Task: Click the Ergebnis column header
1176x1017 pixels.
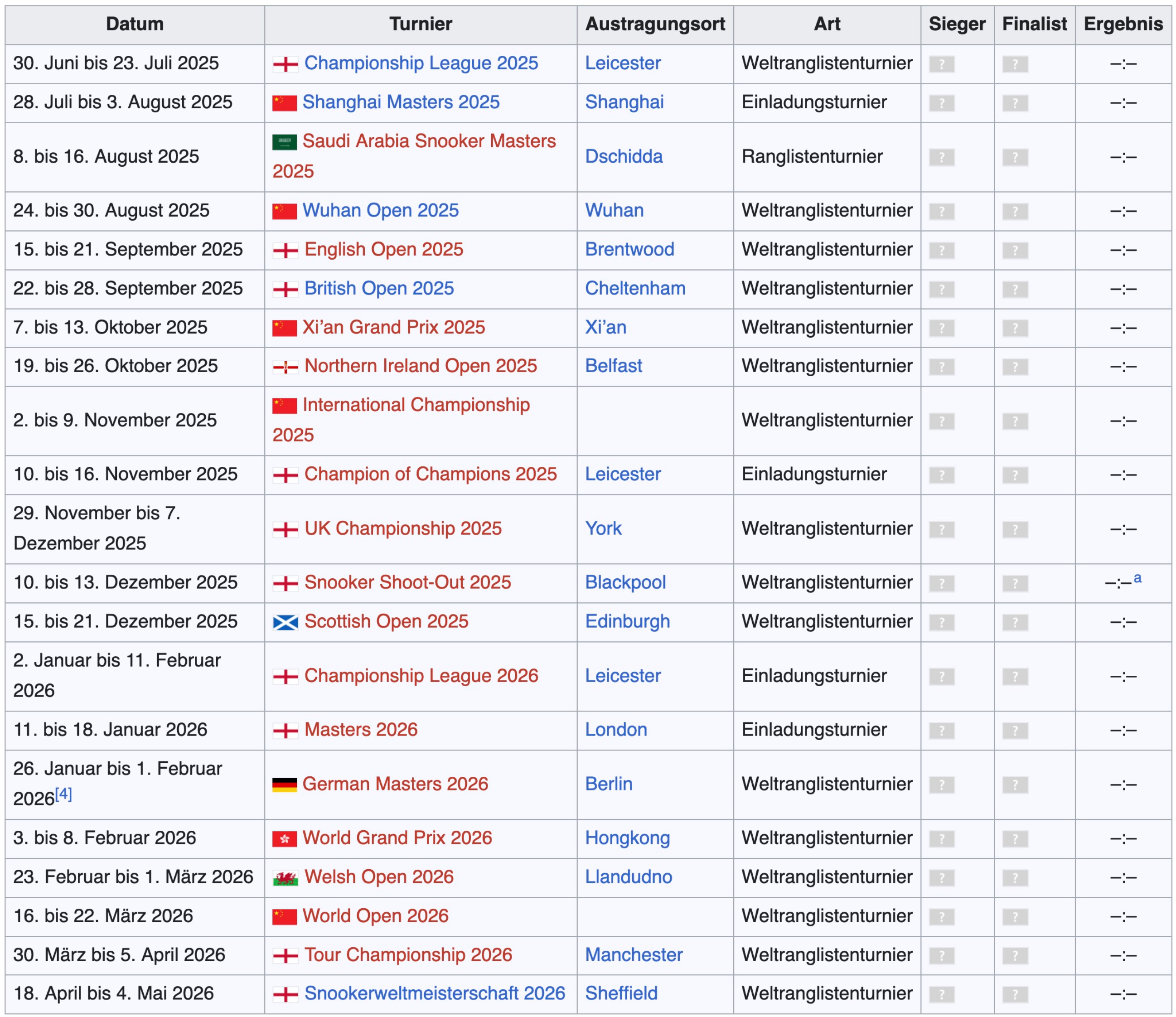Action: (1123, 24)
